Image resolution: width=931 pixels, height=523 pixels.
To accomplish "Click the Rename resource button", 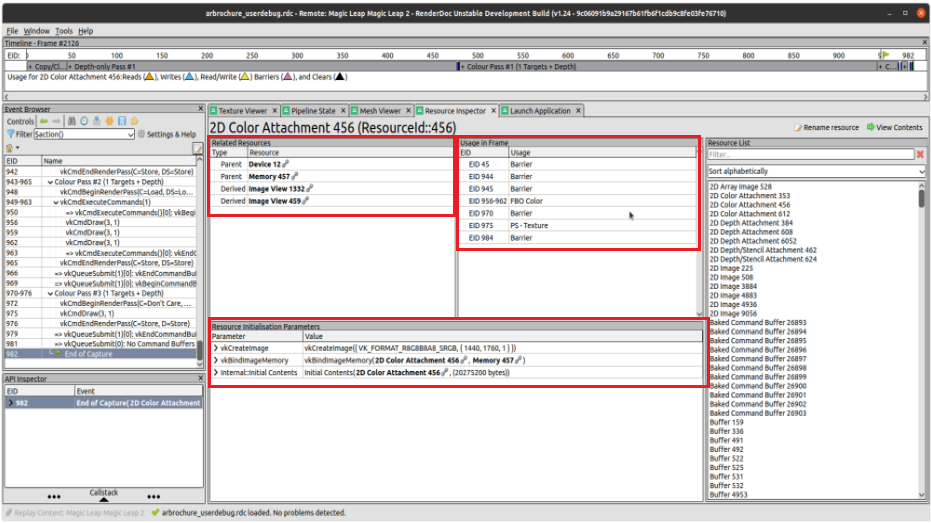I will pyautogui.click(x=826, y=128).
